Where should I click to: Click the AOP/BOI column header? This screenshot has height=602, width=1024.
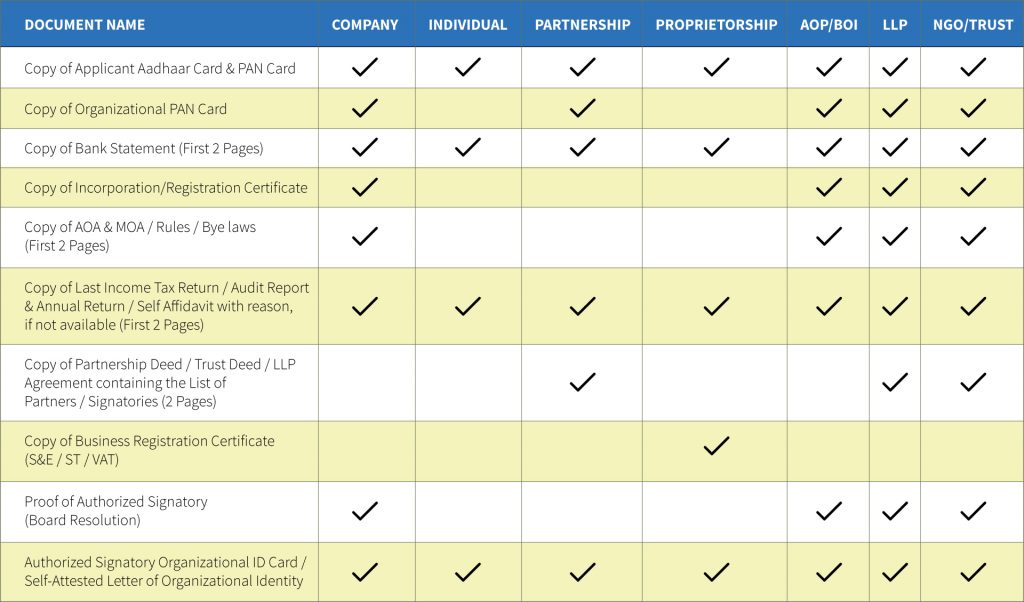pos(827,24)
